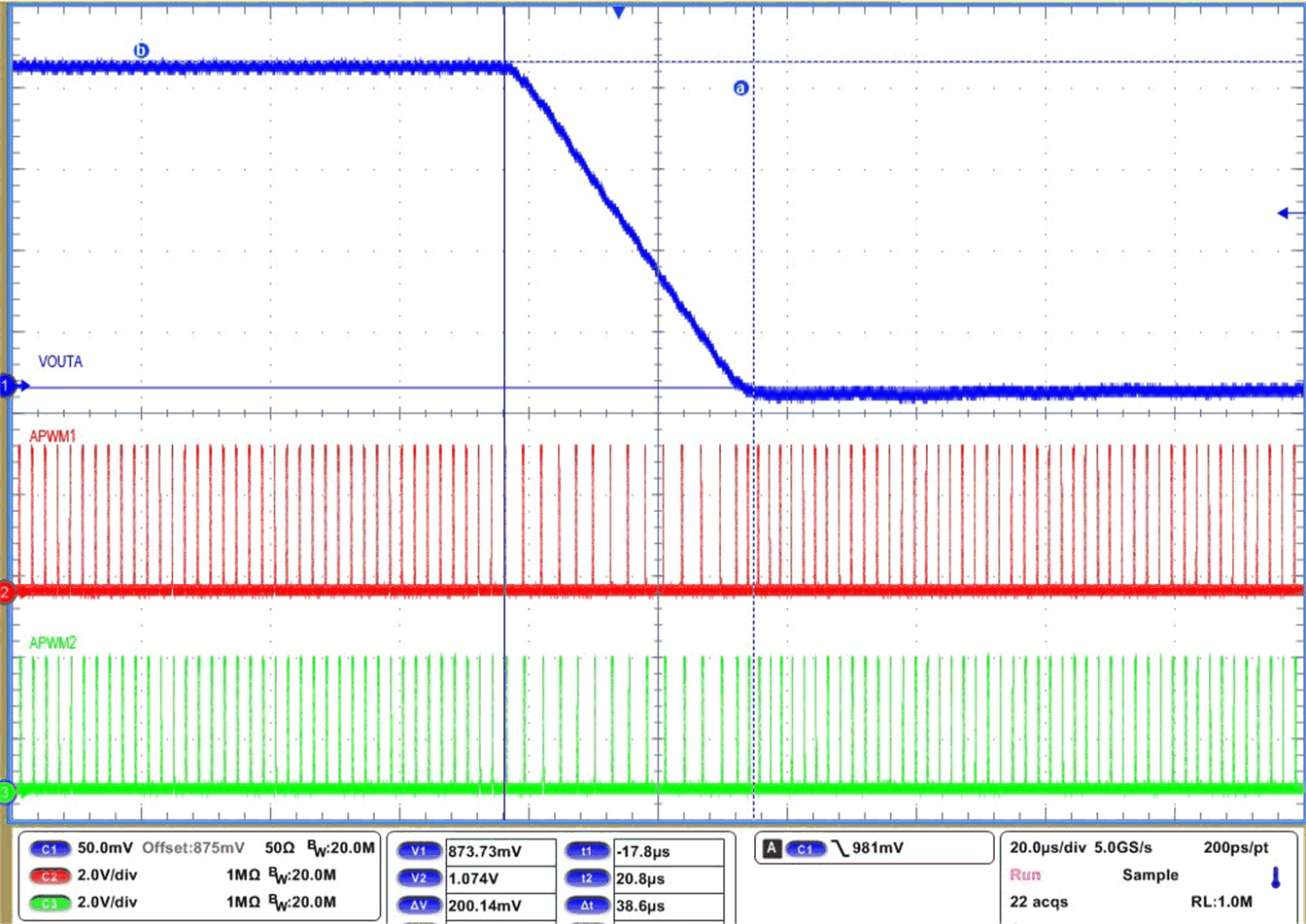Click the trigger A badge
The image size is (1306, 924).
coord(772,848)
